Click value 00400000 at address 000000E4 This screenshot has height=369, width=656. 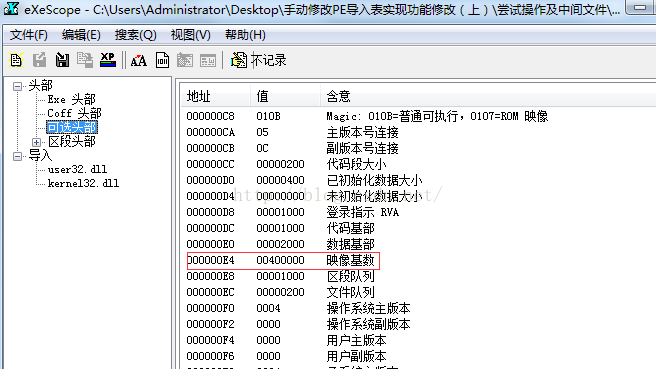[x=280, y=260]
